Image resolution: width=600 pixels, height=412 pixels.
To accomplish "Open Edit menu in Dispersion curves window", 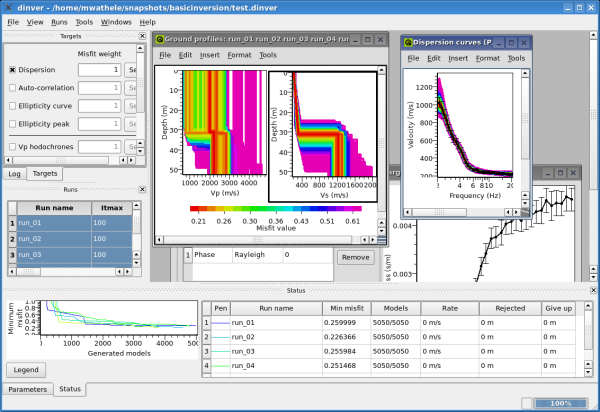I will (x=434, y=59).
